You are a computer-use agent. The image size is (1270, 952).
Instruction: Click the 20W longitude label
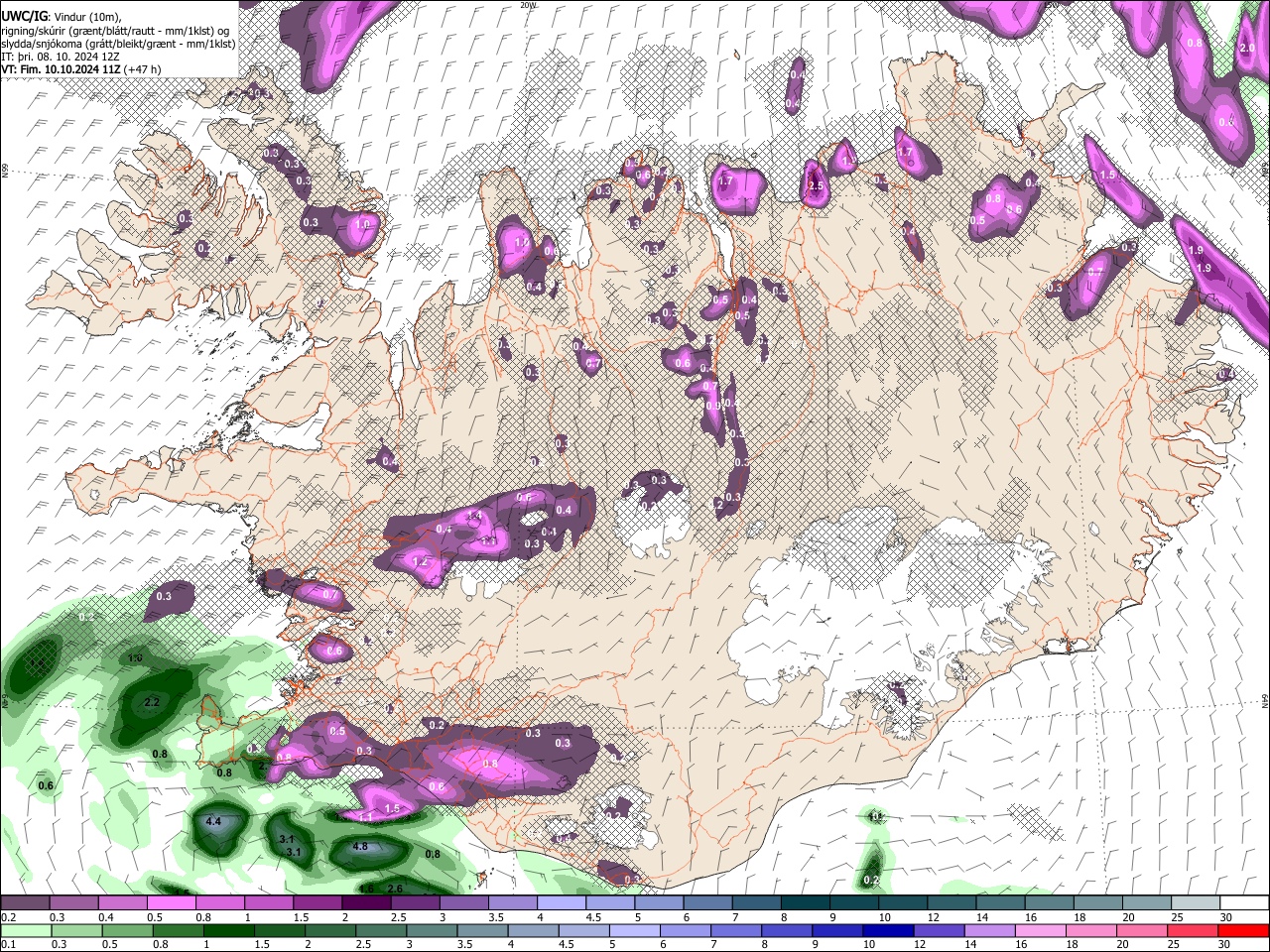(528, 5)
